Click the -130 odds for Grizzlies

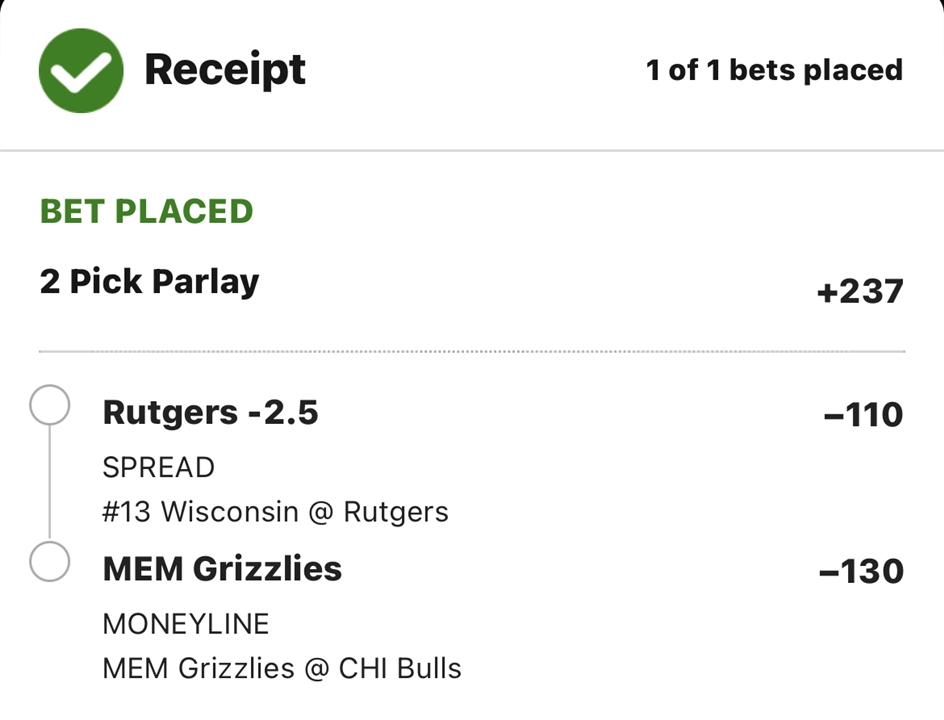[x=862, y=571]
